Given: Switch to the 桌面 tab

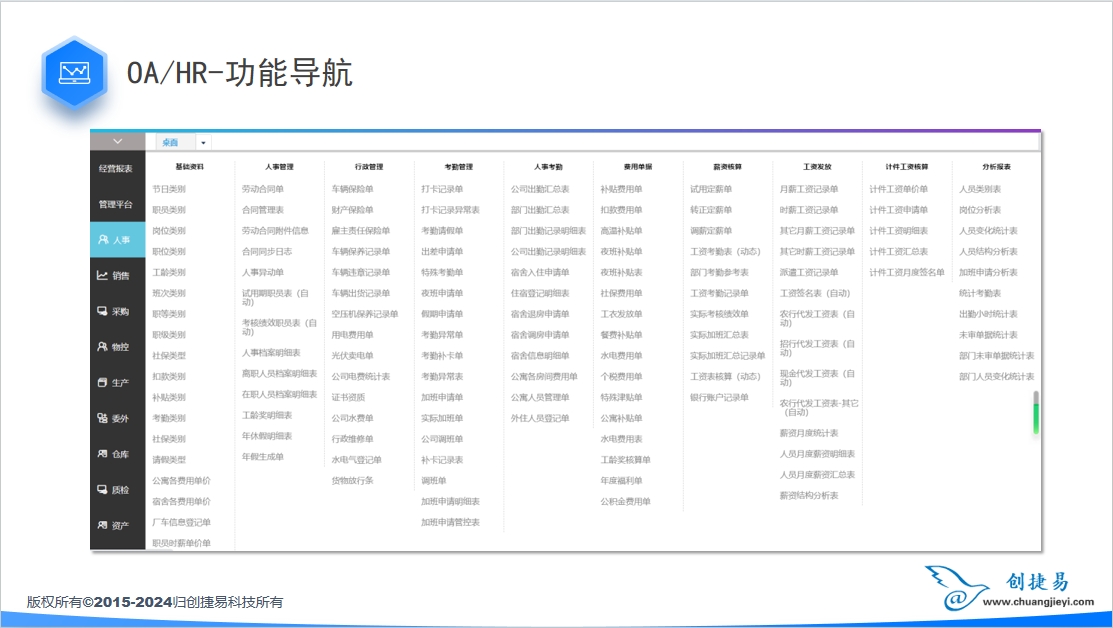Looking at the screenshot, I should click(x=170, y=143).
